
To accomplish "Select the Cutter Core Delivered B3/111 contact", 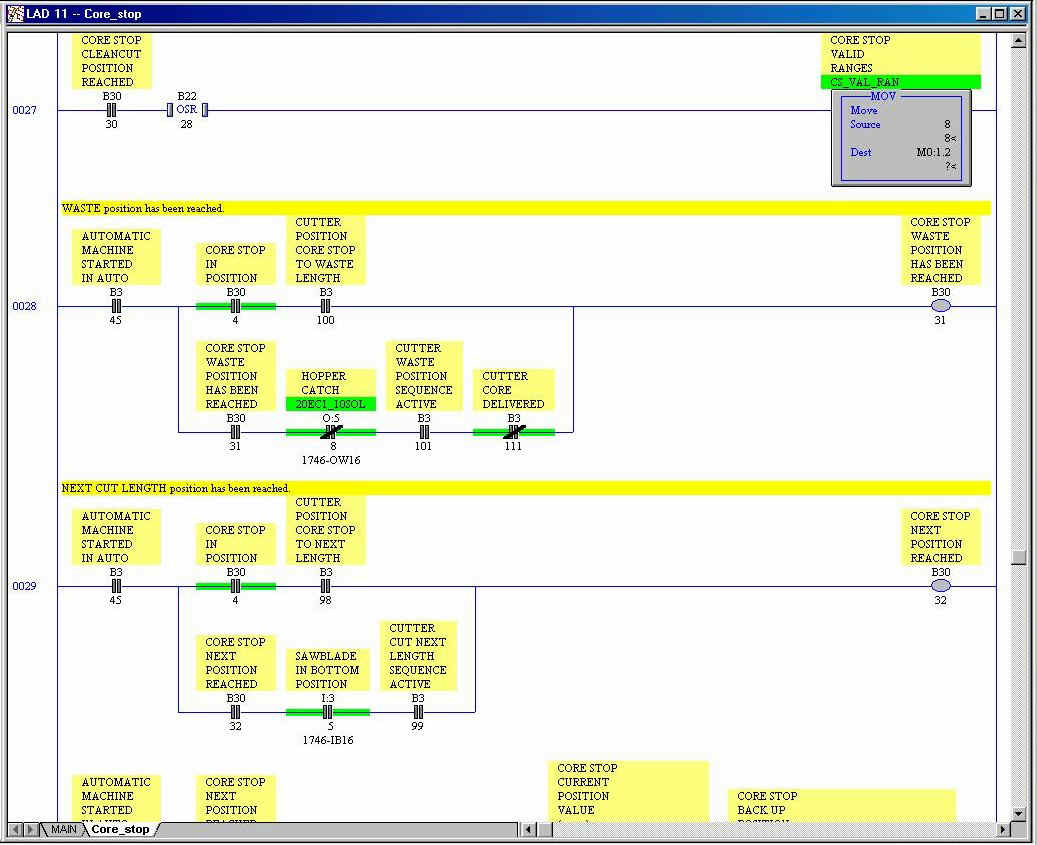I will (x=514, y=432).
